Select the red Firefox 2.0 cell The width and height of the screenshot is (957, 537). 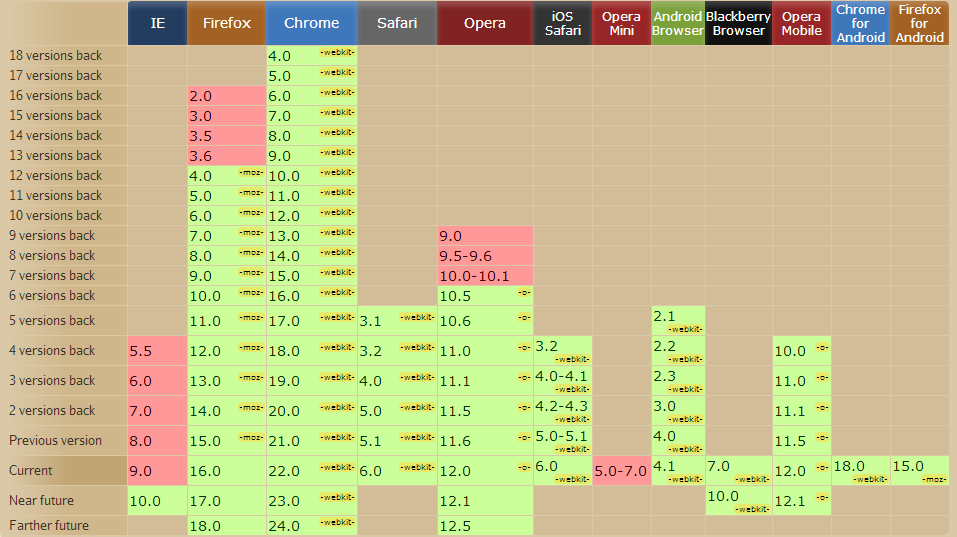point(226,96)
